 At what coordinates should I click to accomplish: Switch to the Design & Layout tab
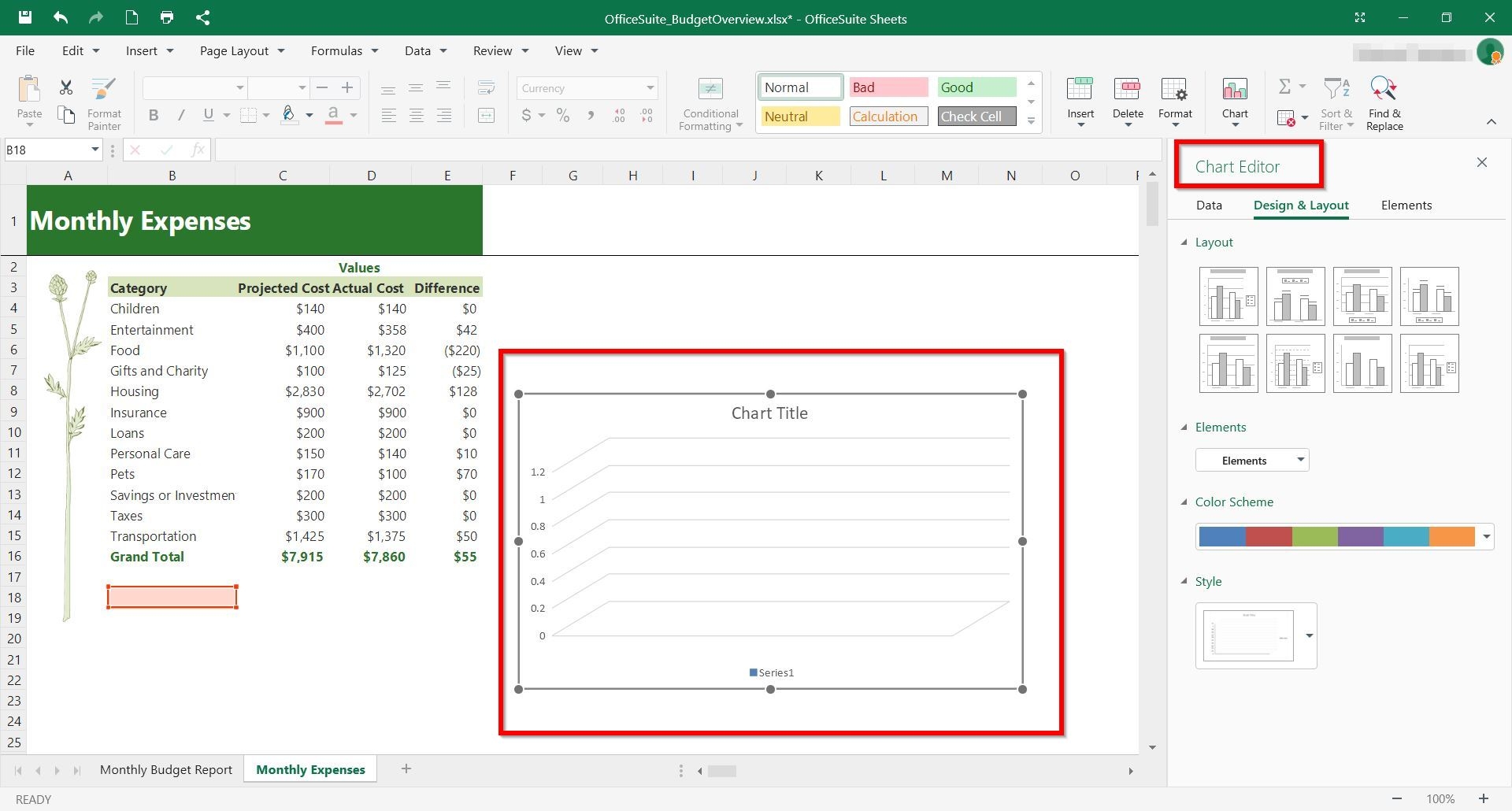point(1301,205)
